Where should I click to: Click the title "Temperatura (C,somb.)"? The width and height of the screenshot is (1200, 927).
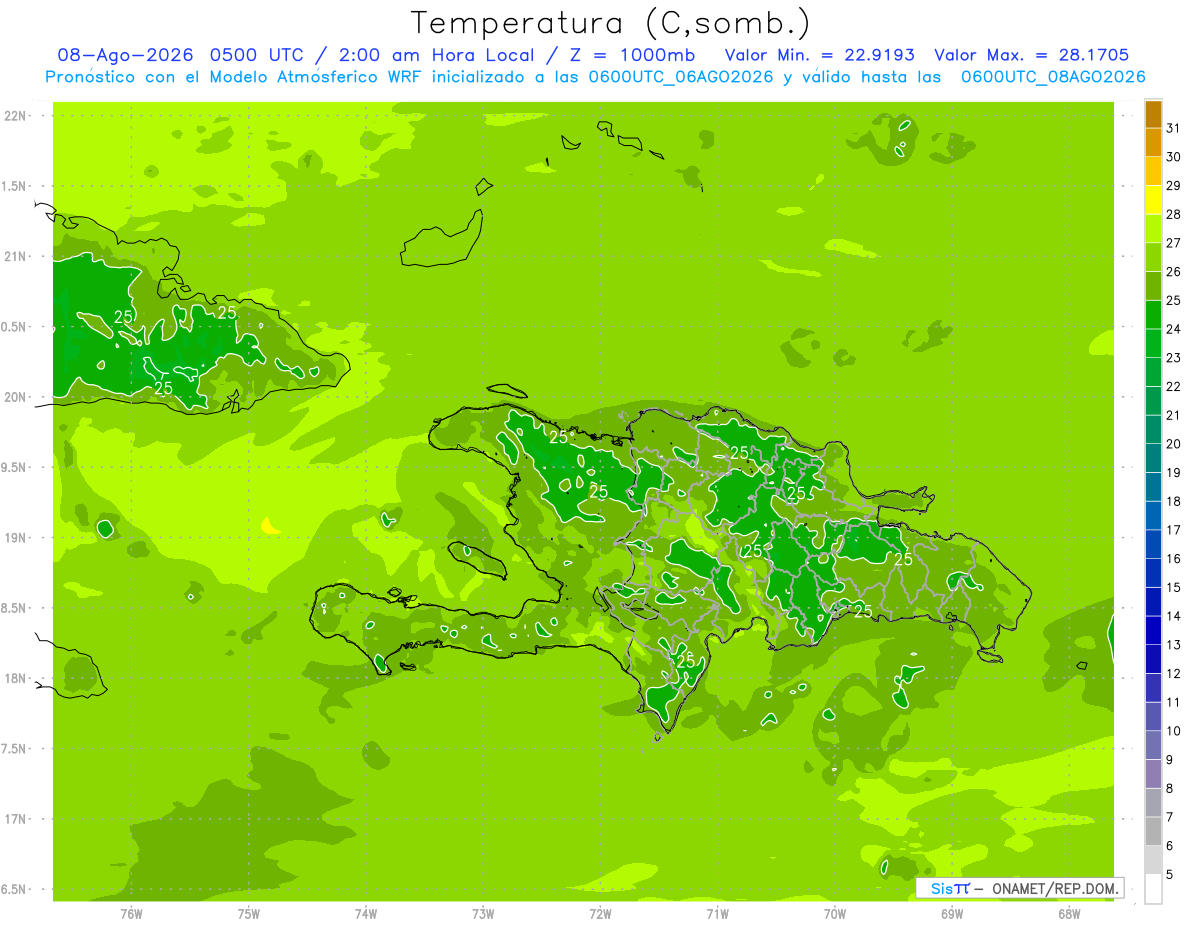(x=611, y=23)
